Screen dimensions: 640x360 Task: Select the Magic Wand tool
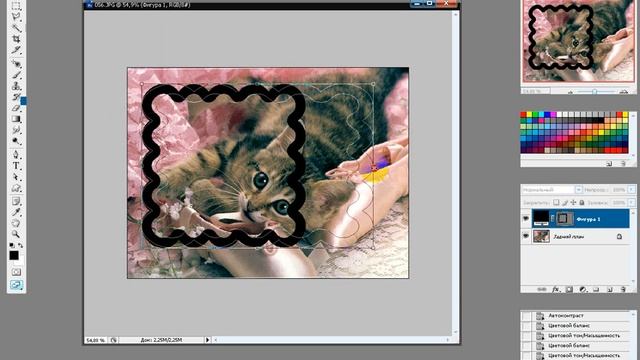click(x=16, y=28)
